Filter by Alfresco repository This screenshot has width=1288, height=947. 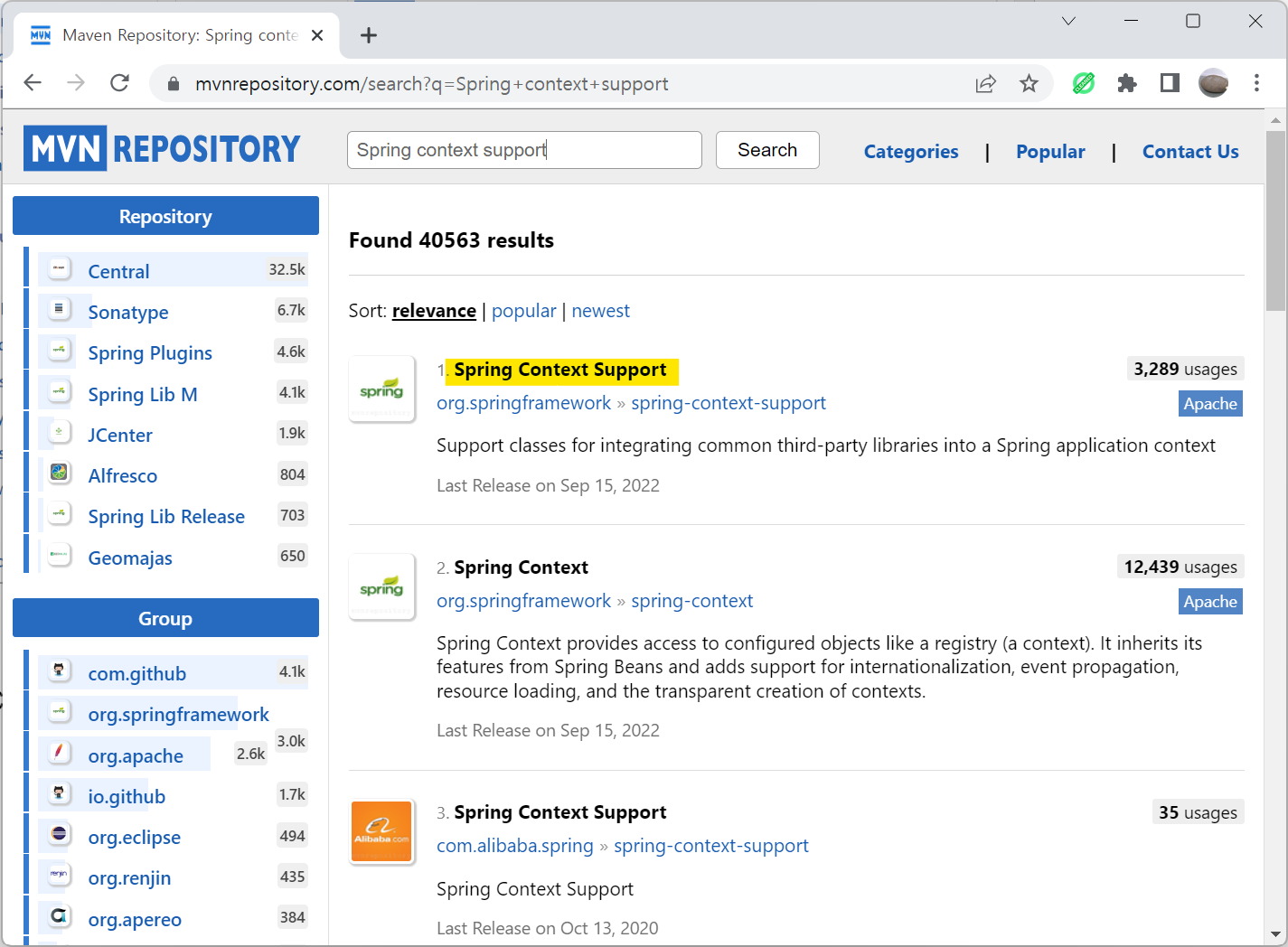tap(123, 475)
